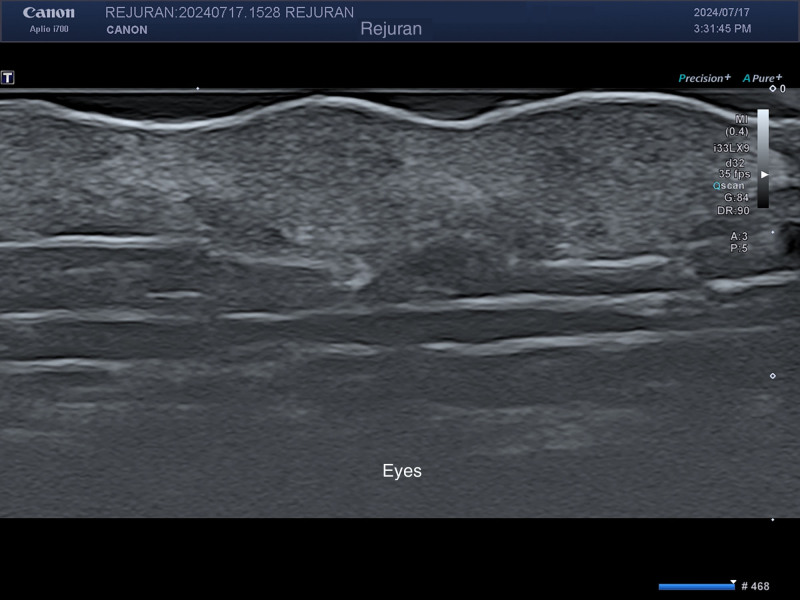Select the Precision+ imaging indicator
800x600 pixels.
click(x=704, y=78)
